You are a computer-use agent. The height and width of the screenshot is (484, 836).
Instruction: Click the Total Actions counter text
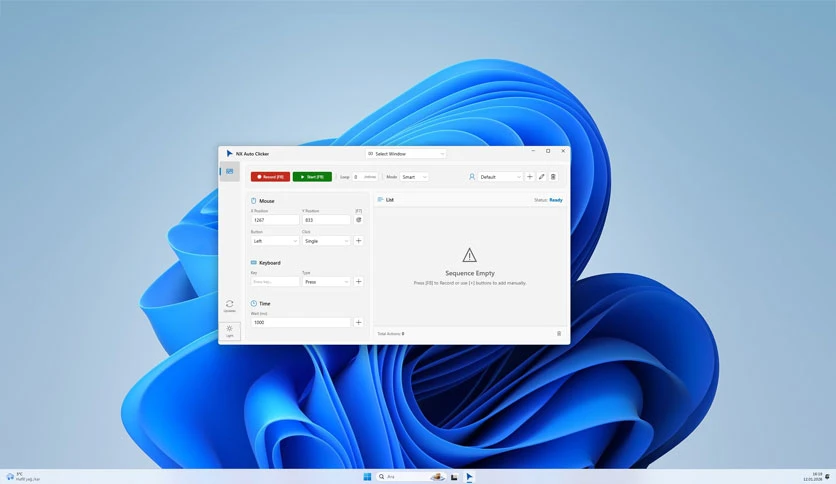(391, 334)
